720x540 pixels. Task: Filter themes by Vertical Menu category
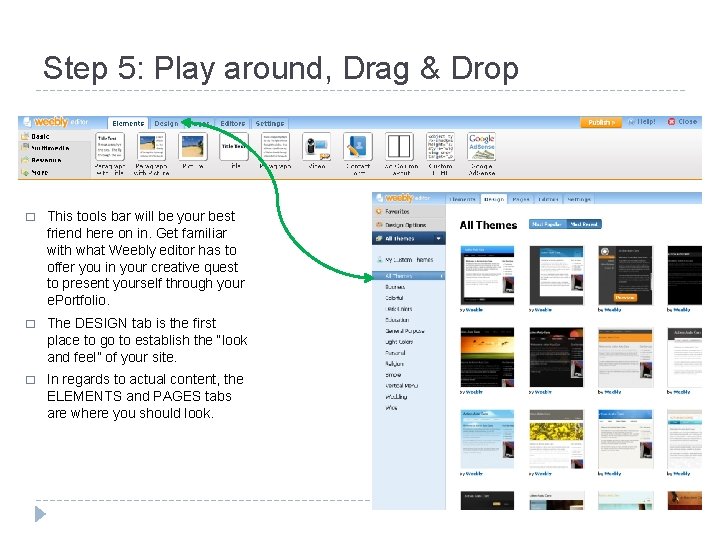coord(401,386)
